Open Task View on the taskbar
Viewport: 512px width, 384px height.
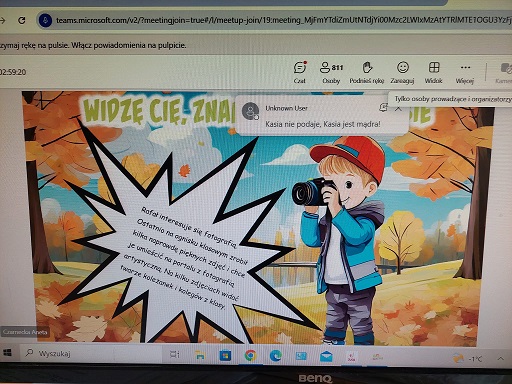click(x=175, y=355)
